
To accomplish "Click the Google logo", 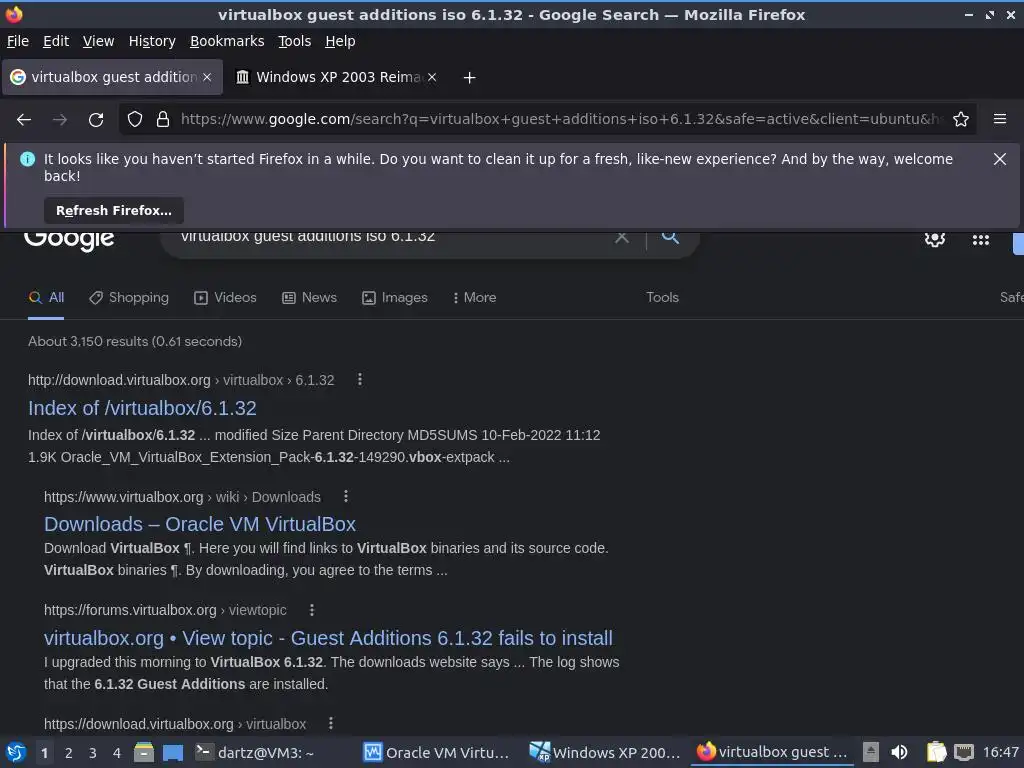I will (x=69, y=240).
